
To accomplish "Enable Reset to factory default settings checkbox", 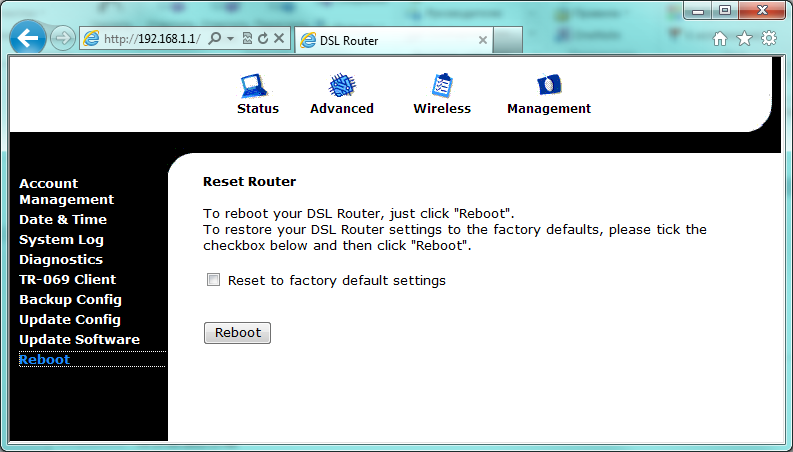I will (x=213, y=281).
